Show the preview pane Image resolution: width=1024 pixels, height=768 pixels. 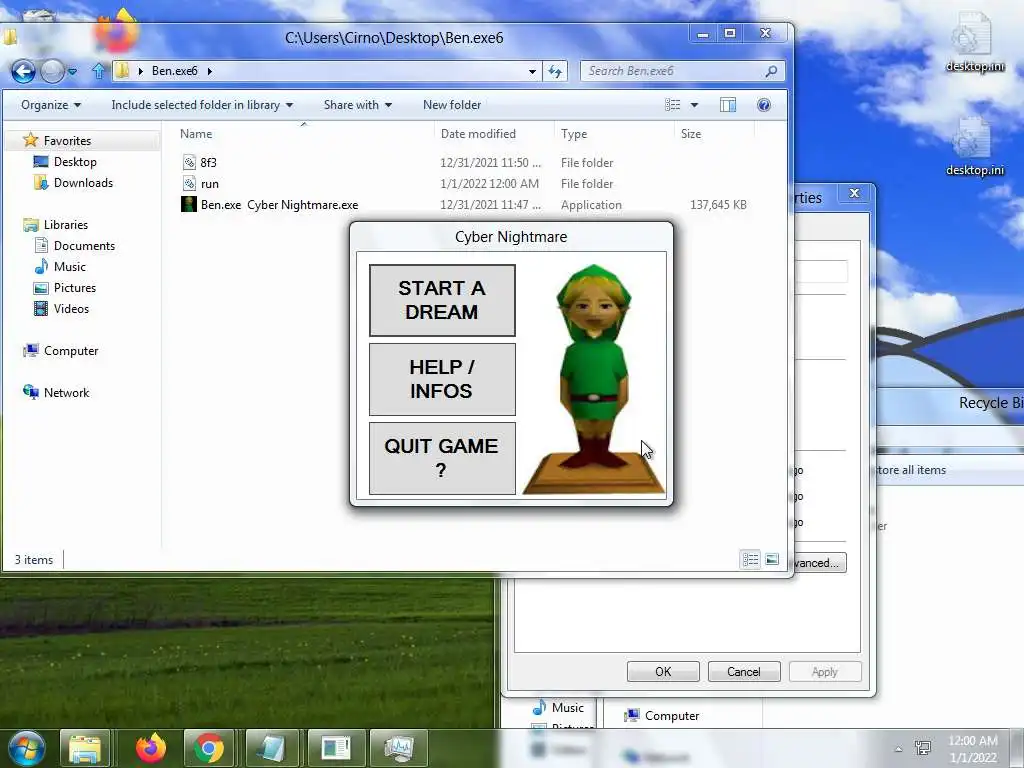click(x=728, y=104)
